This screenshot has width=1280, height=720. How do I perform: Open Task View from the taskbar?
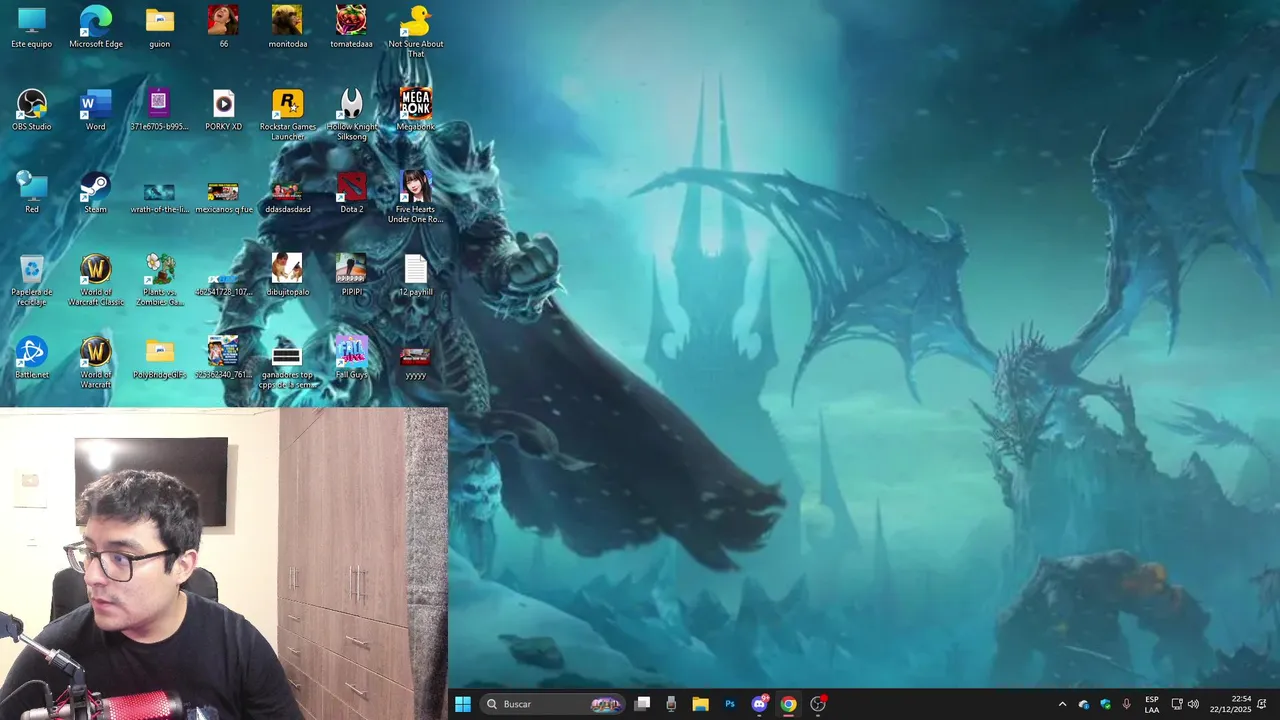643,704
